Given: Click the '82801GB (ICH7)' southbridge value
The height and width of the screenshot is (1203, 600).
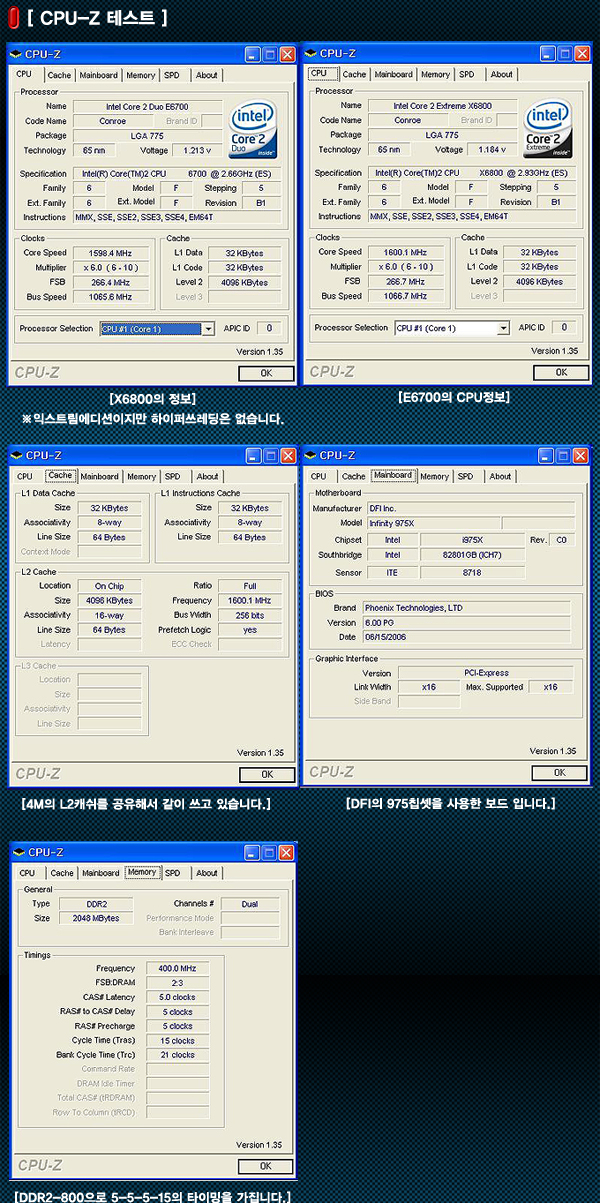Looking at the screenshot, I should [471, 555].
